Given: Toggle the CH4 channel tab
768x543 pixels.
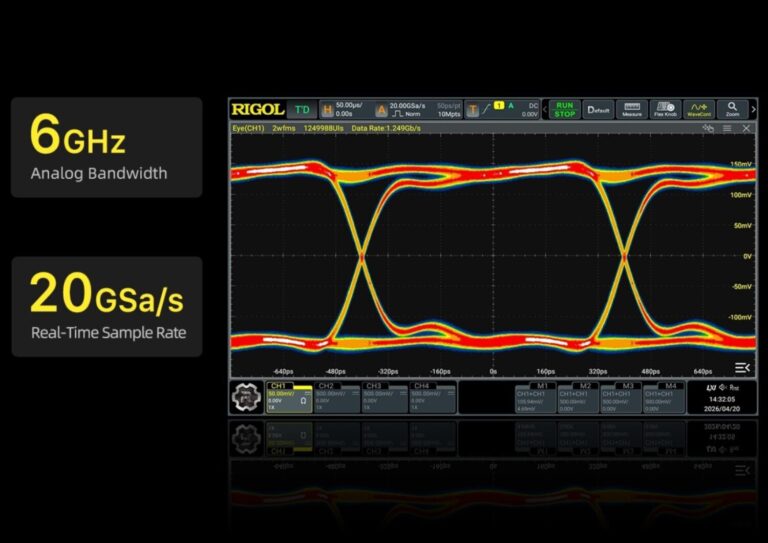Looking at the screenshot, I should pyautogui.click(x=432, y=398).
